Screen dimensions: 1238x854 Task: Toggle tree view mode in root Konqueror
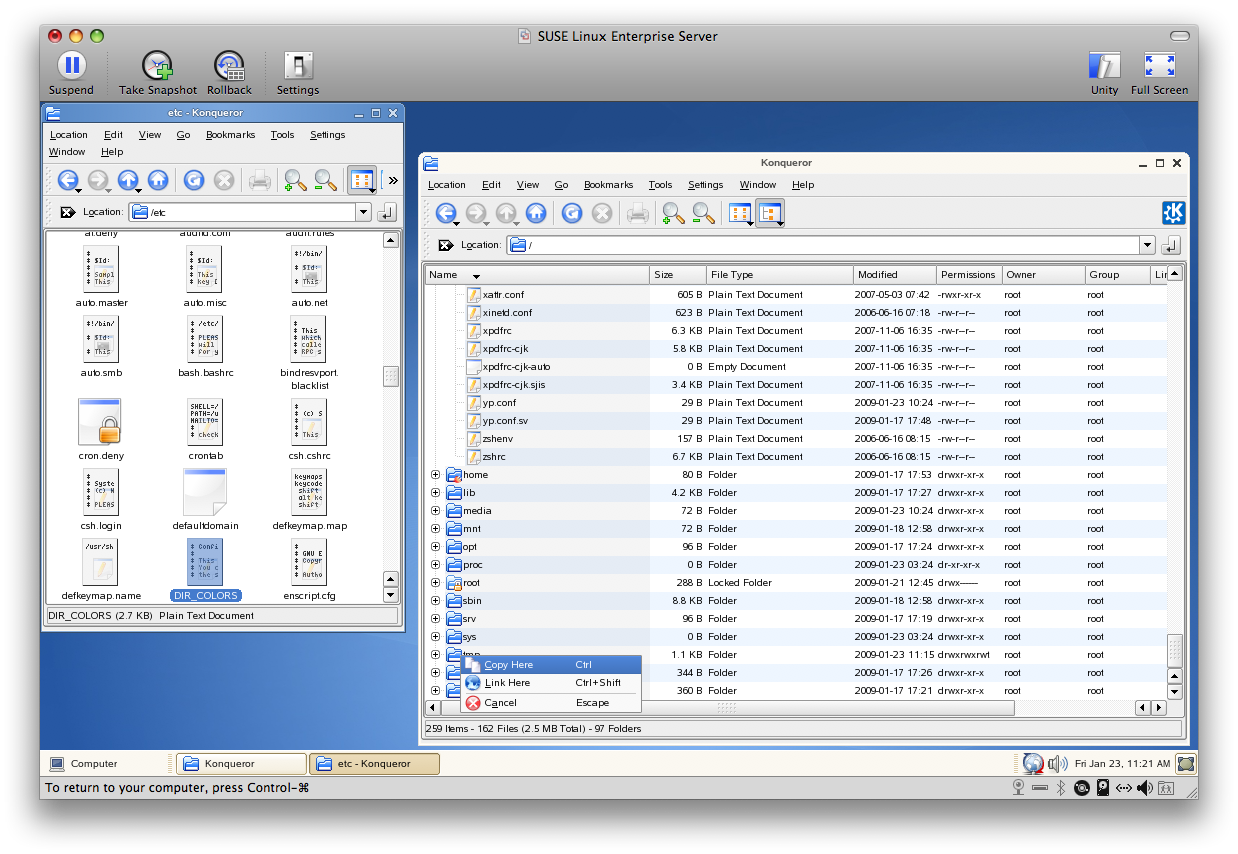click(x=770, y=213)
